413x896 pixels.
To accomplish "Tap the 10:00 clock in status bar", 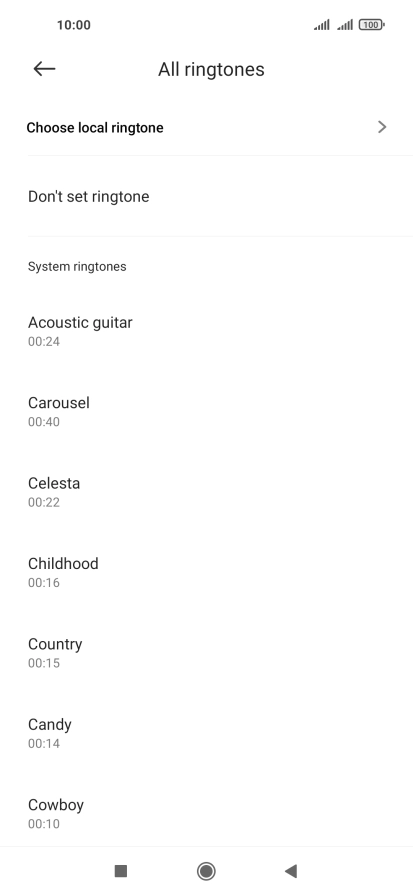I will [74, 25].
